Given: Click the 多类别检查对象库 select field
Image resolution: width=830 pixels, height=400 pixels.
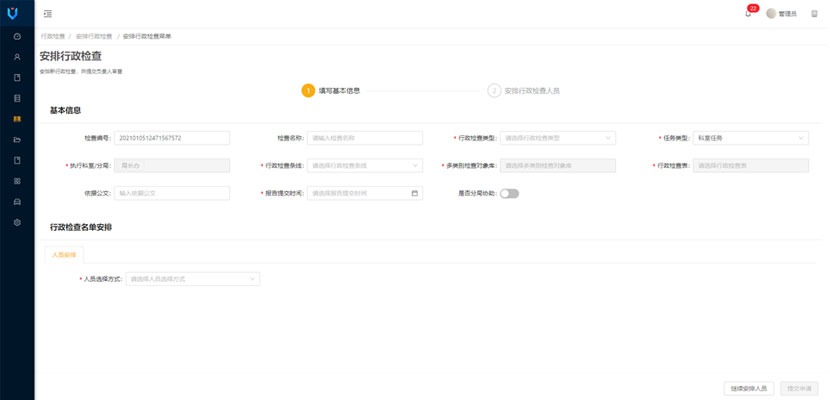Looking at the screenshot, I should tap(558, 166).
